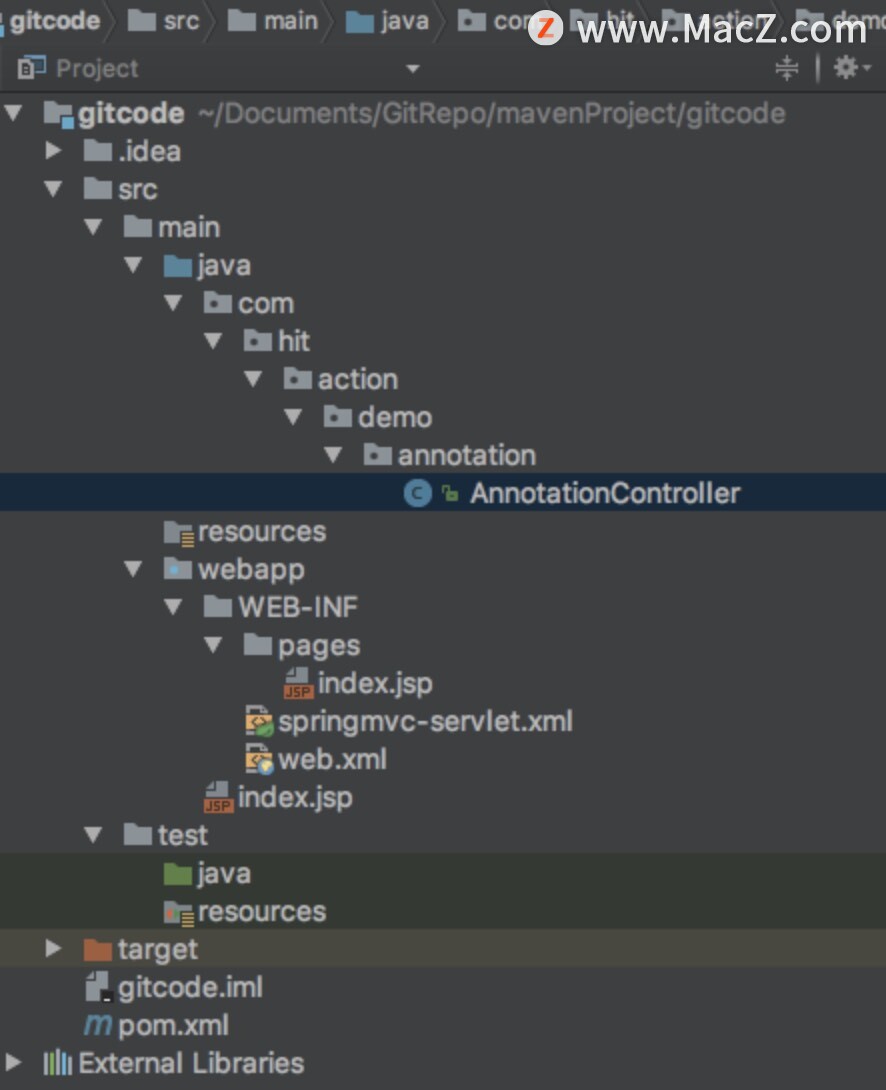886x1090 pixels.
Task: Select the target folder label
Action: pos(158,950)
